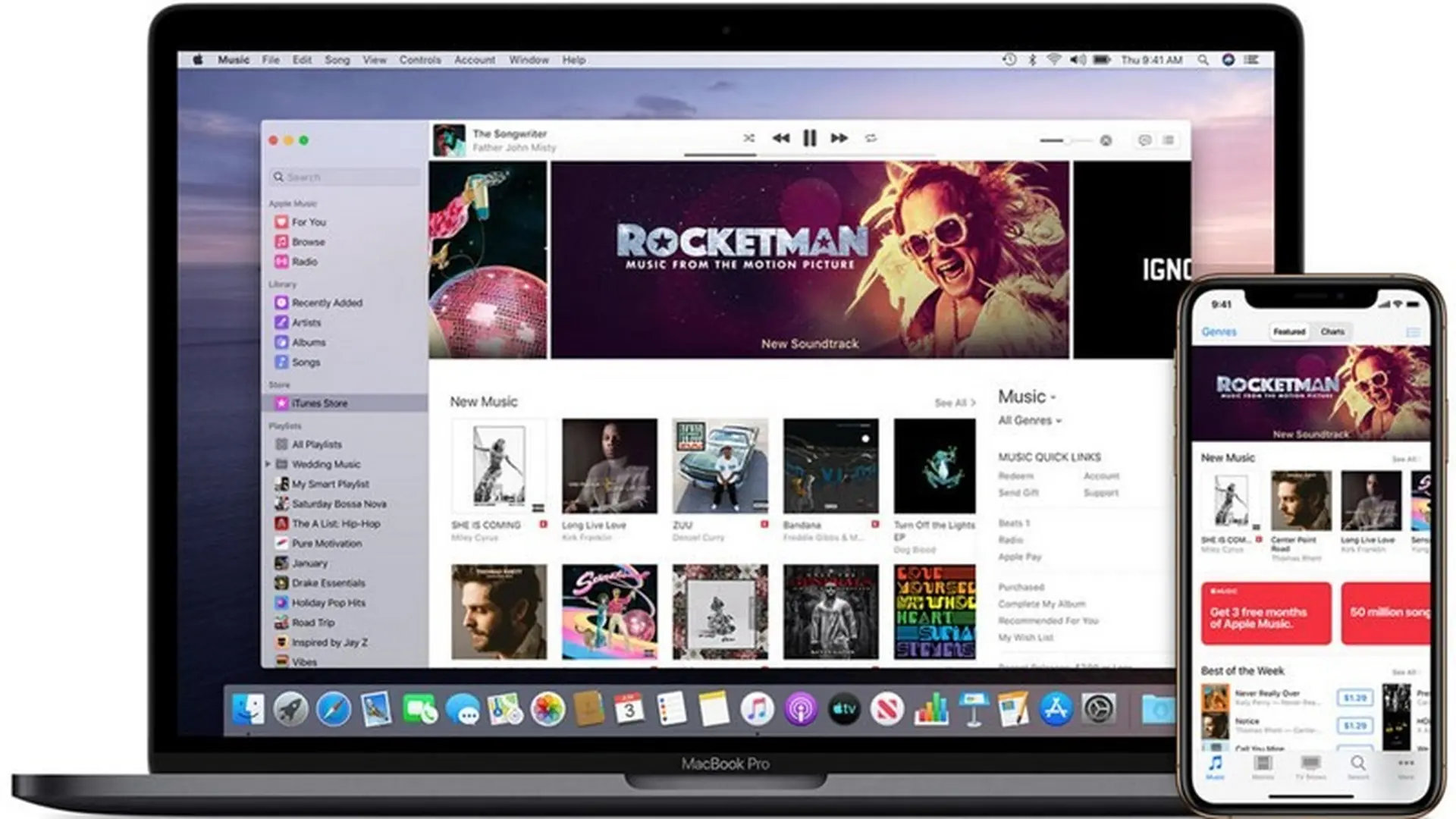Open the Music category dropdown

click(1026, 396)
